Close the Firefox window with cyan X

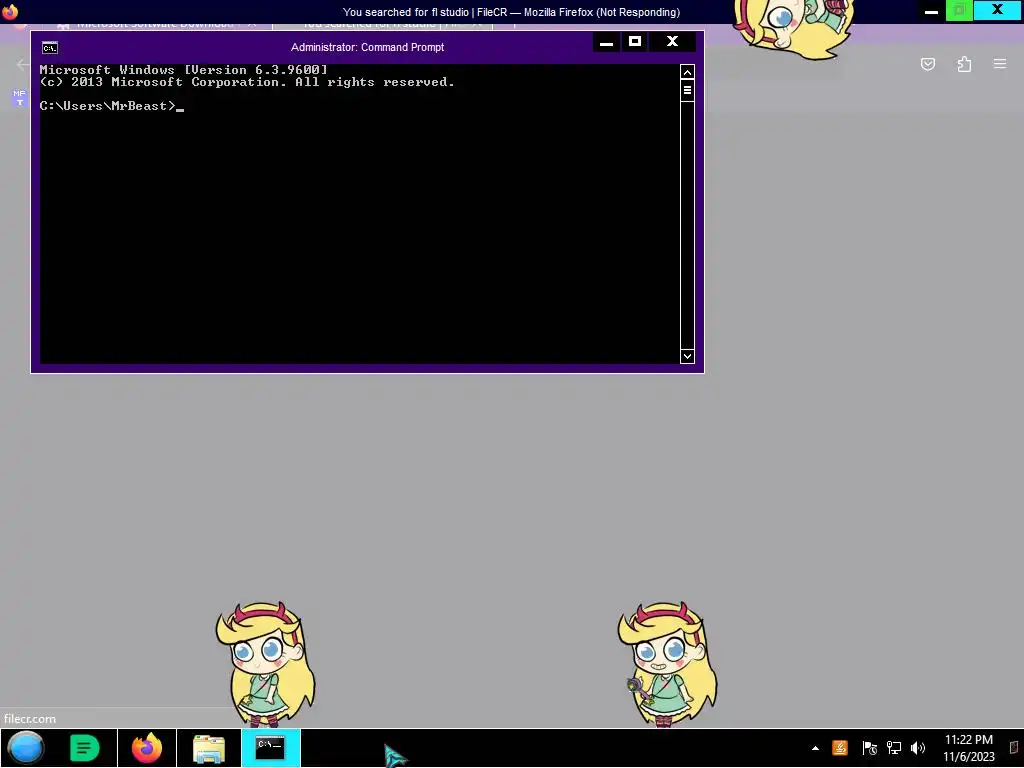tap(997, 10)
